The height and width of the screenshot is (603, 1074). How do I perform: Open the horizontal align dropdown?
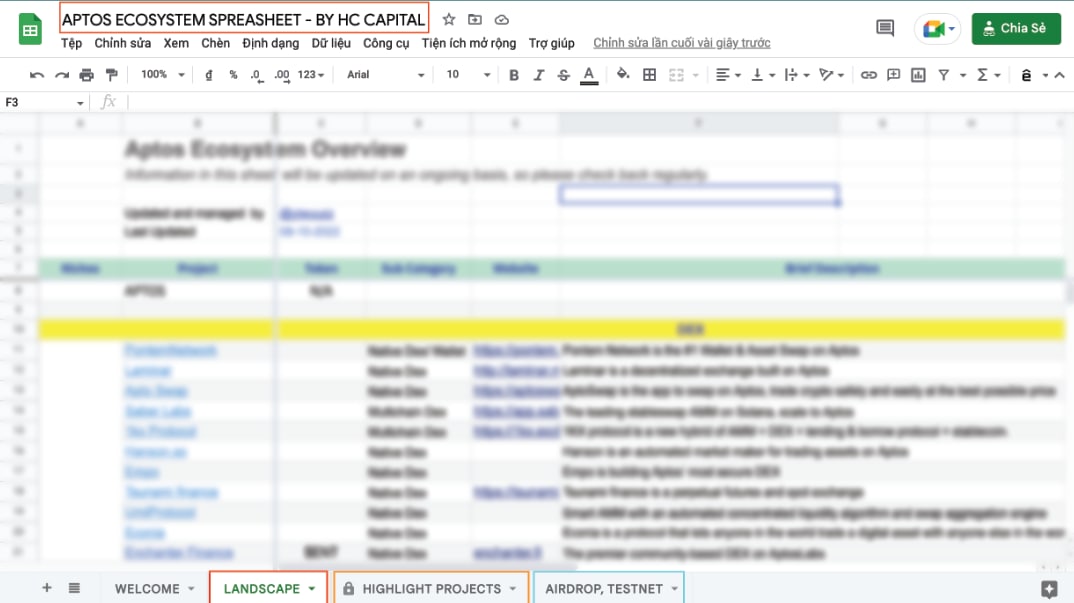pyautogui.click(x=728, y=75)
